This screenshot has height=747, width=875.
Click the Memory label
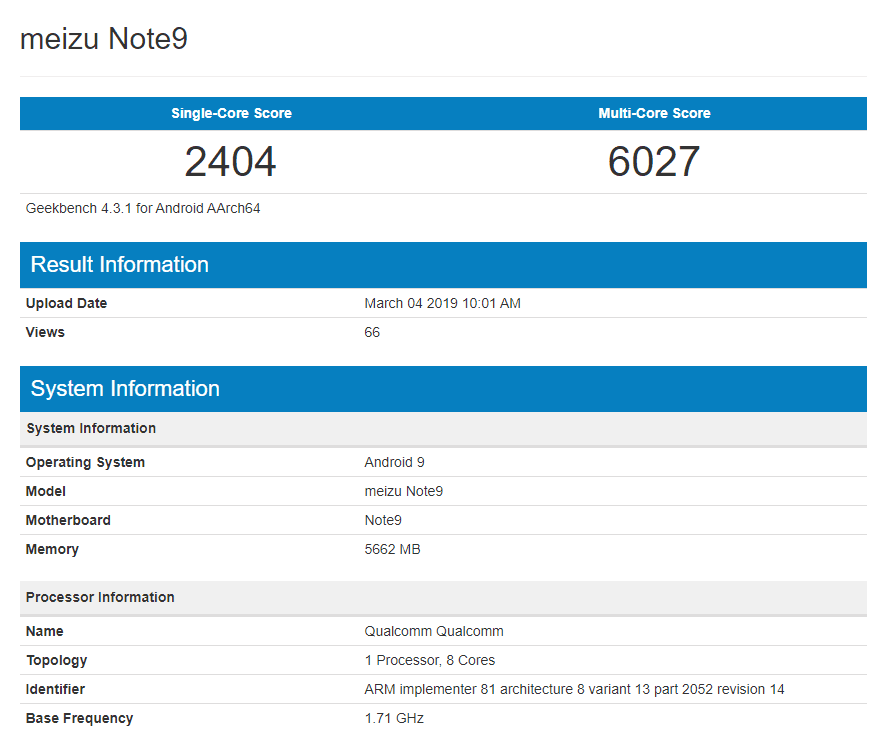point(52,549)
